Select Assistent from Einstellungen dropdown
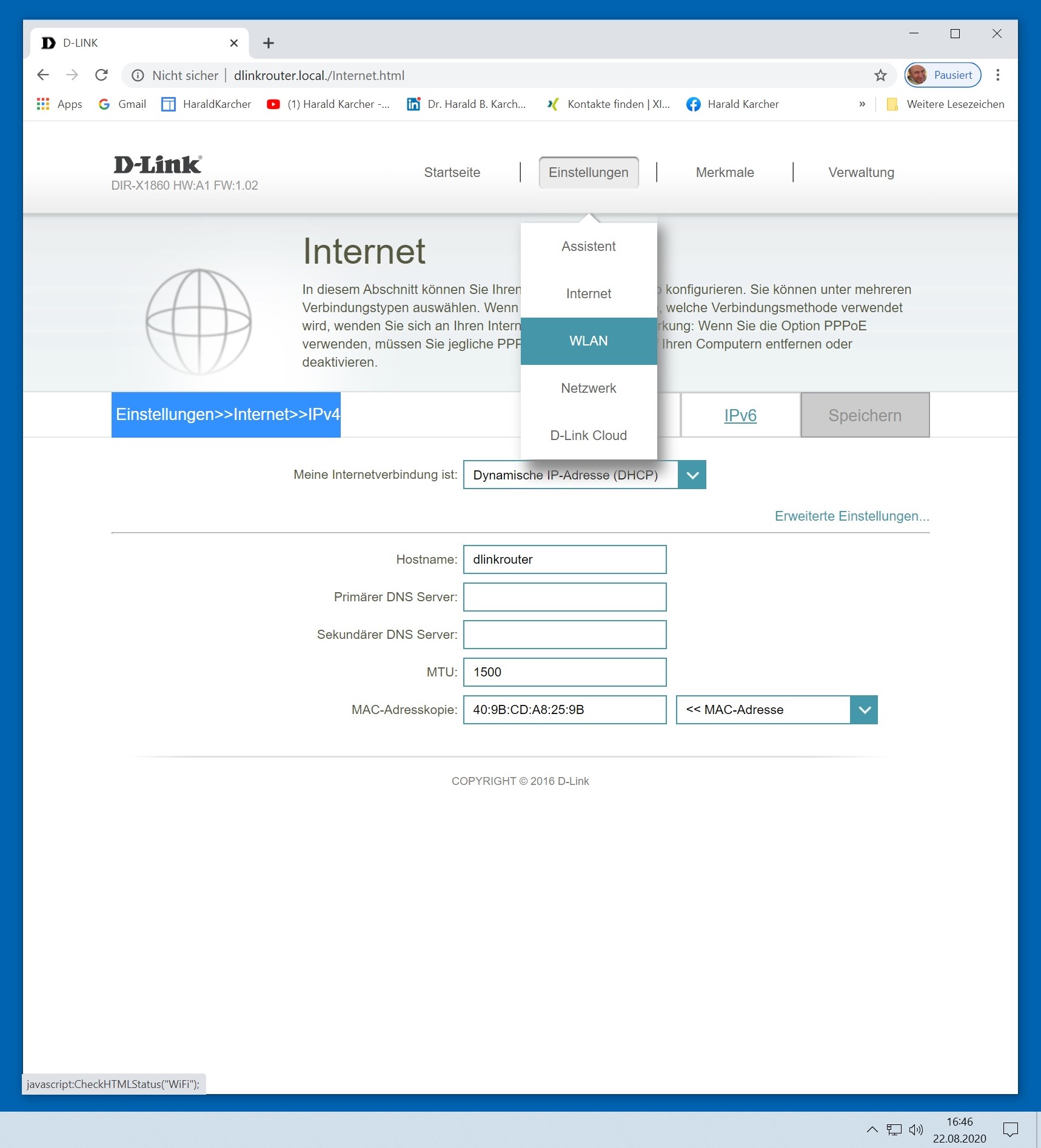 click(x=589, y=247)
